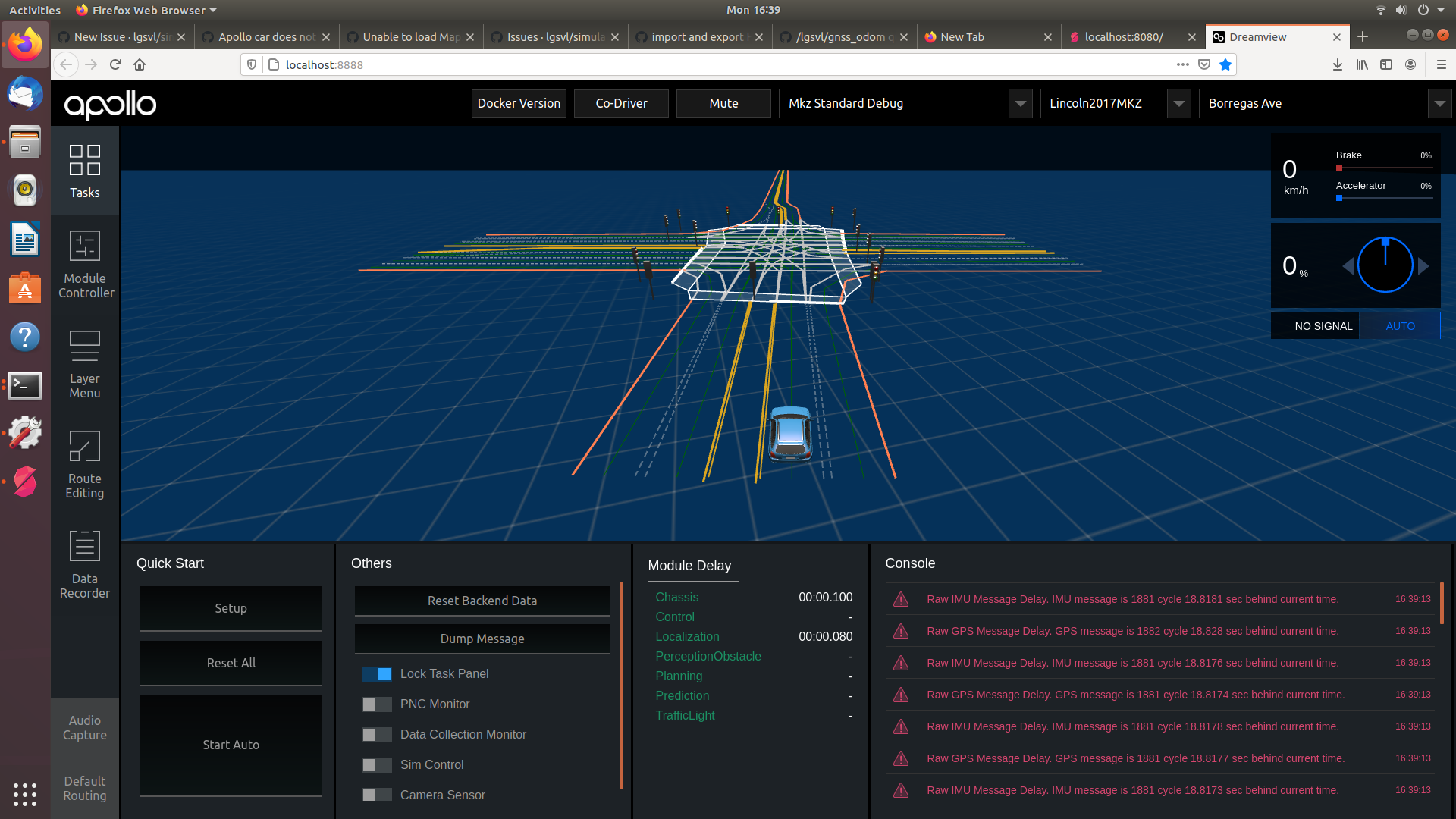
Task: Open the Firefox library icon
Action: [x=1362, y=64]
